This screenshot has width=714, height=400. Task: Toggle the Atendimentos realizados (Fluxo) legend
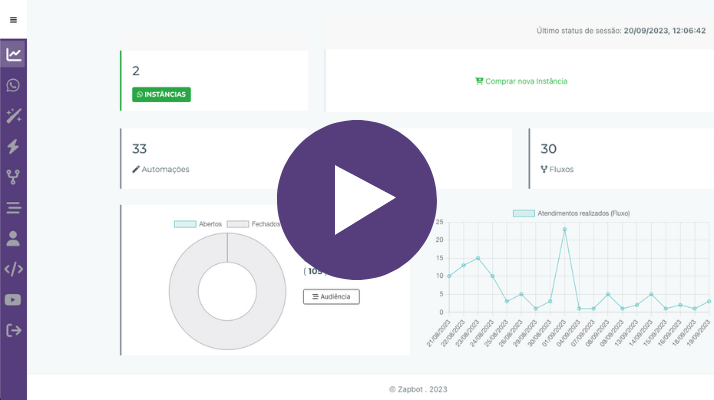571,213
